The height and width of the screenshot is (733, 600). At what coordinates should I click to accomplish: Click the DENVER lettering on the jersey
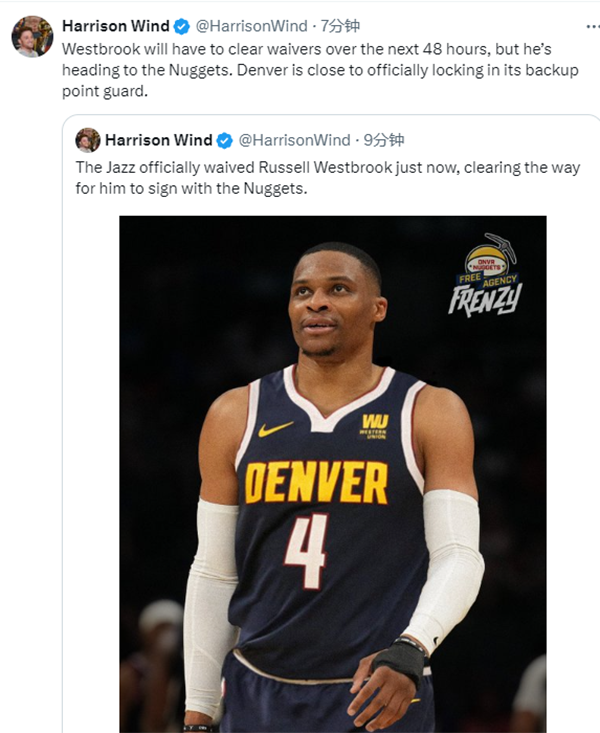(x=316, y=484)
